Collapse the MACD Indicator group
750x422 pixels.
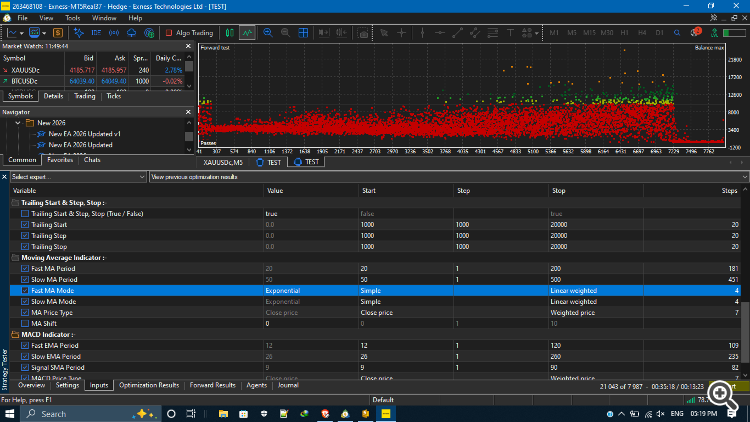[x=15, y=335]
